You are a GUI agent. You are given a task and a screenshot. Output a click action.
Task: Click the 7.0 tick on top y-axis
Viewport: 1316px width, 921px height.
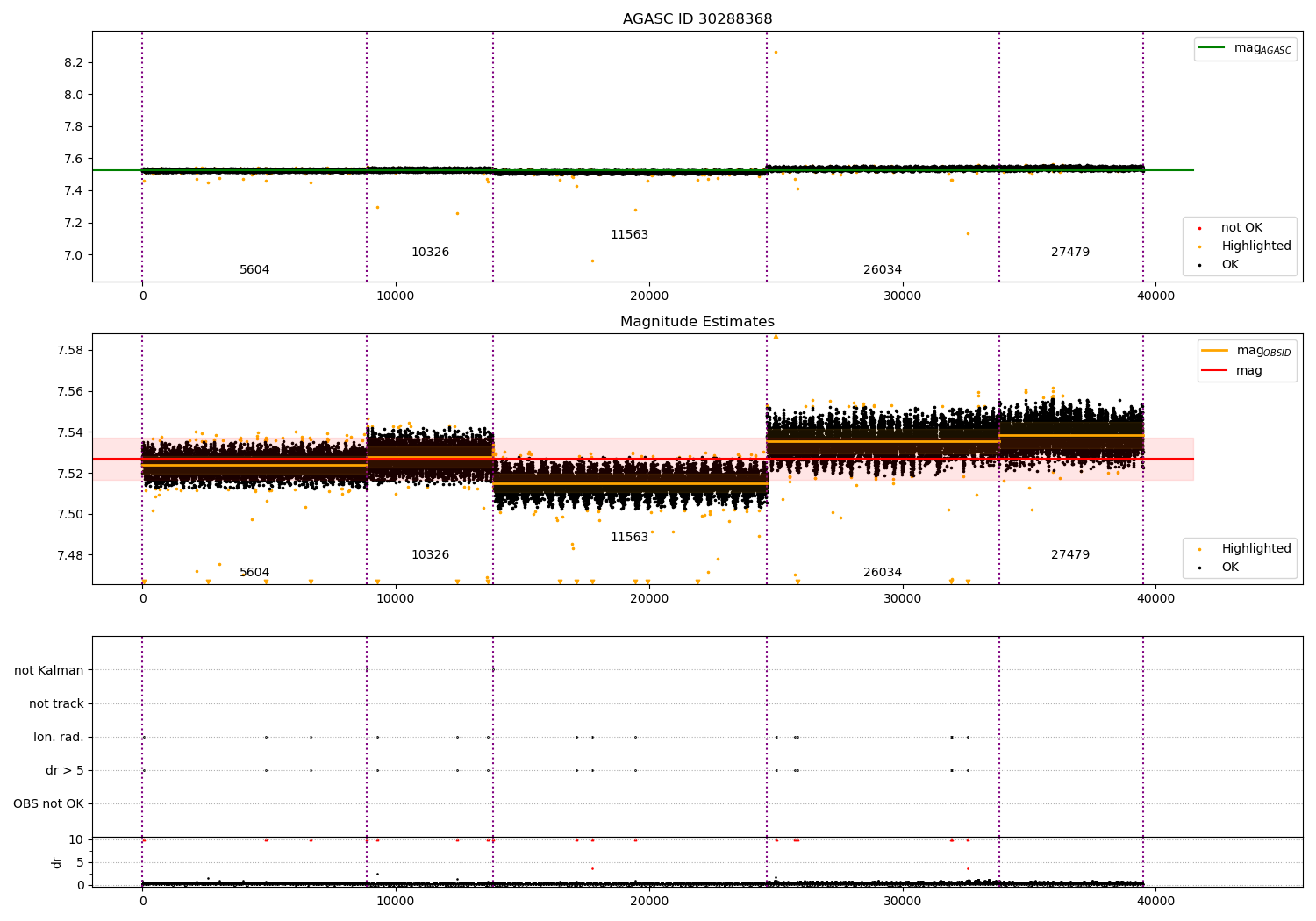click(74, 256)
